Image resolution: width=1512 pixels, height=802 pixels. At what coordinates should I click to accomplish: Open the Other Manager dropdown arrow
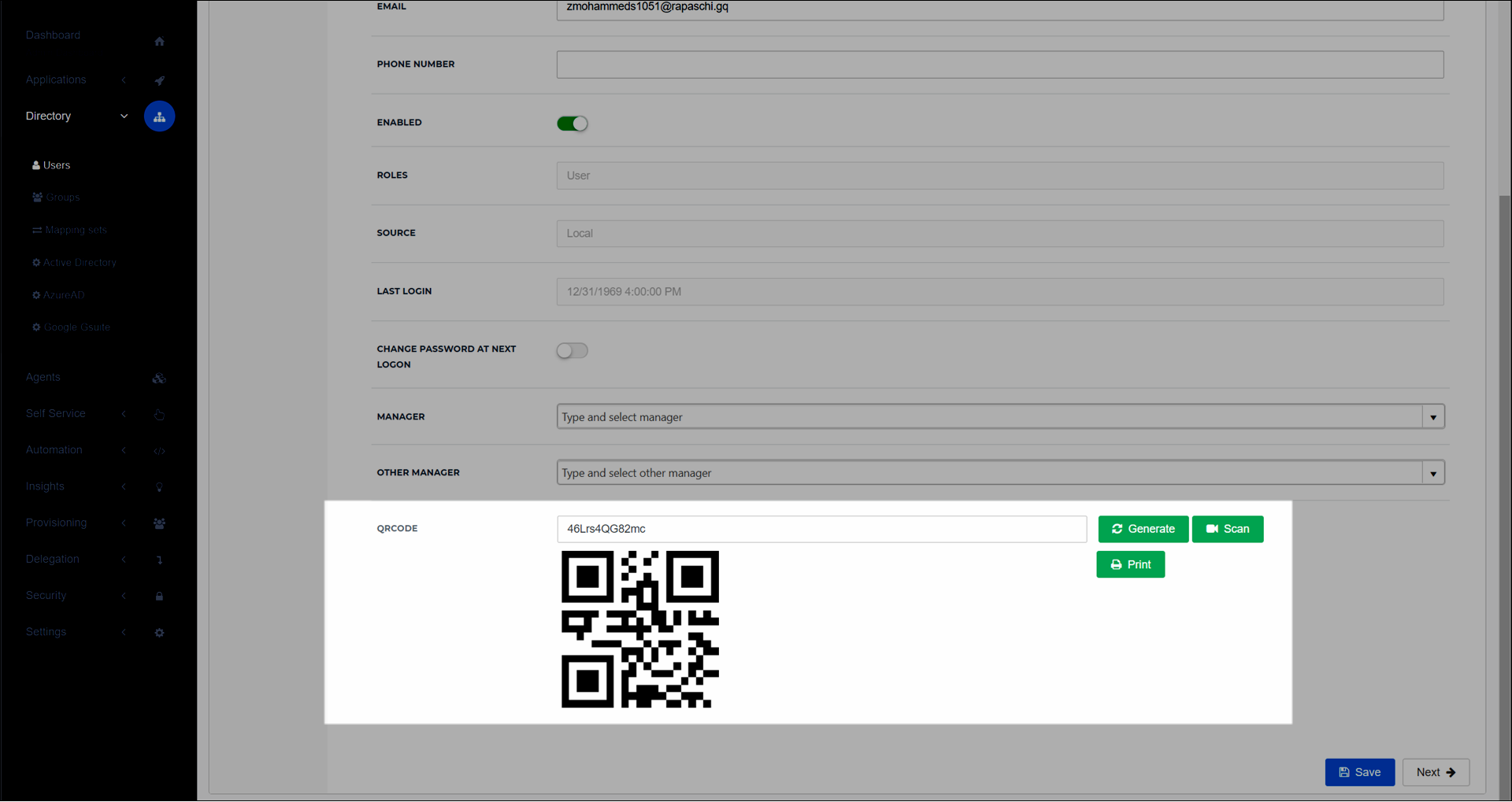click(1433, 473)
